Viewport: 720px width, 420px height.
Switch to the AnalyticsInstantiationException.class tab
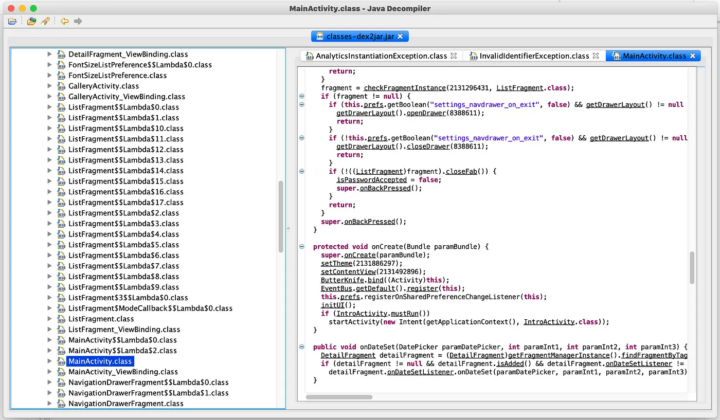[380, 56]
